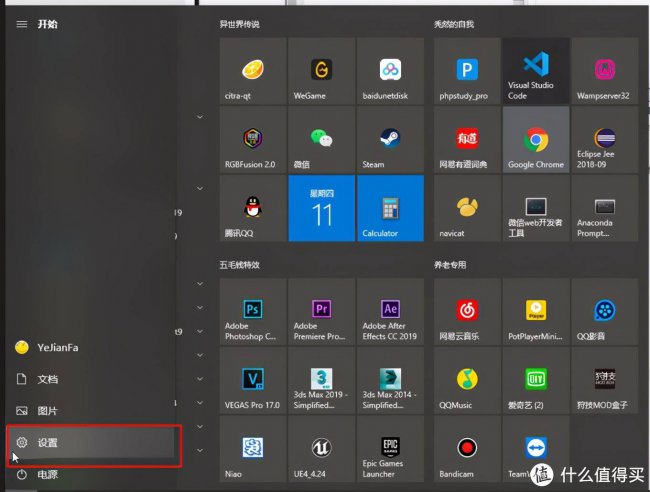This screenshot has height=492, width=650.
Task: Open the calendar tile showing 11
Action: (x=322, y=208)
